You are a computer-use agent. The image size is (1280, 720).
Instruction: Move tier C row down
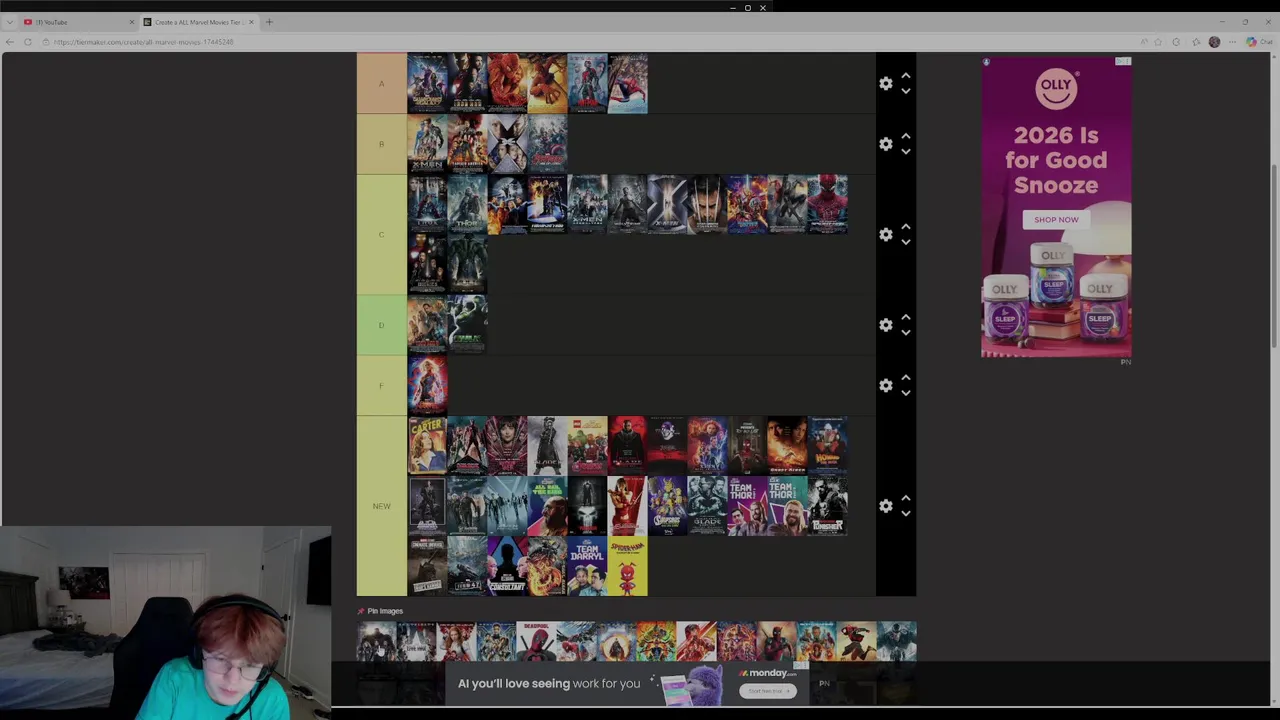tap(906, 242)
